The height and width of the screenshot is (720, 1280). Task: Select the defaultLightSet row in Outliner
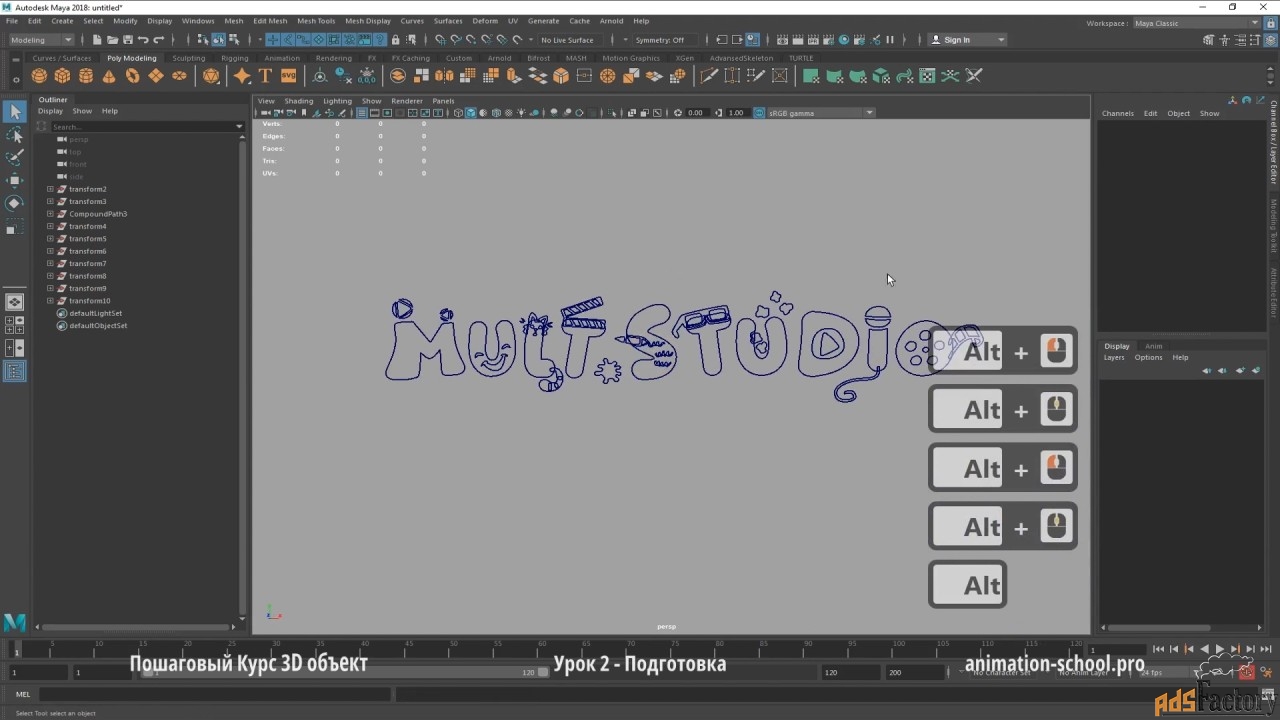(95, 313)
